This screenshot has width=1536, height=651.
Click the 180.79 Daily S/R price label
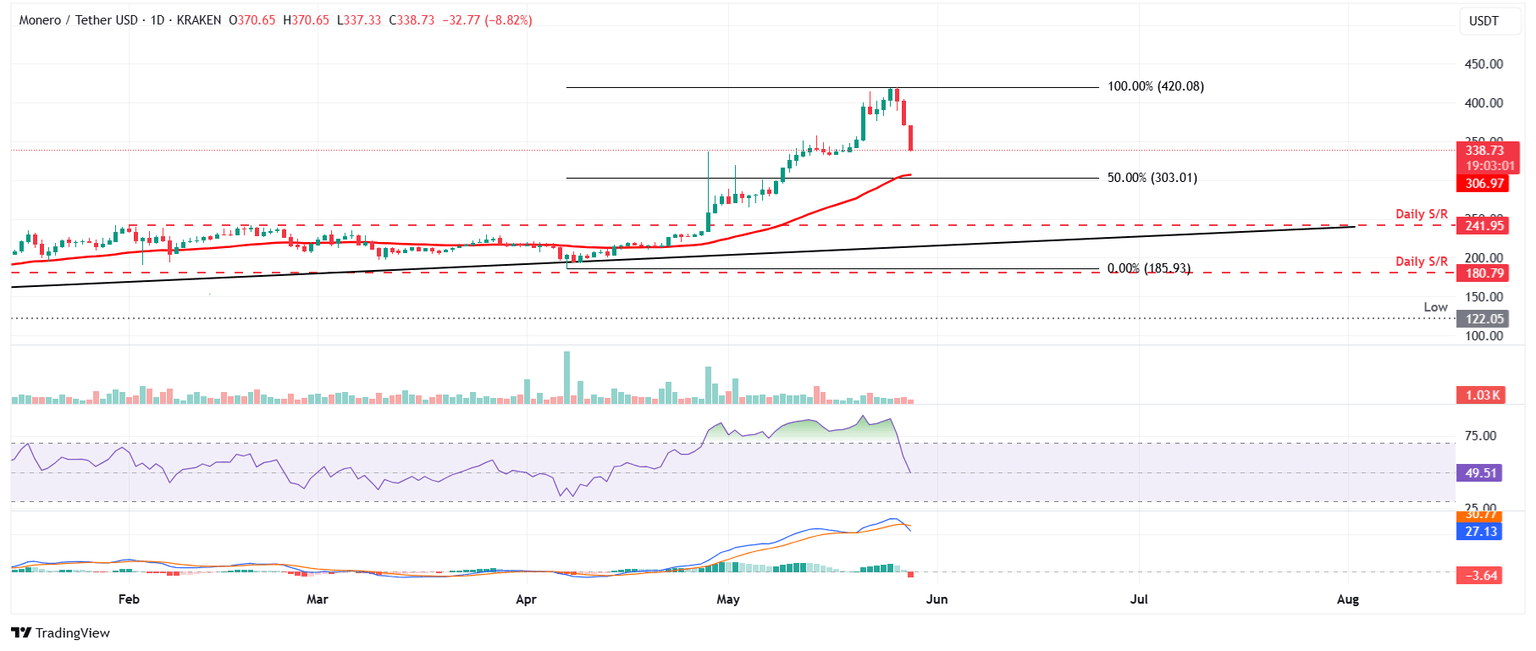click(1483, 272)
